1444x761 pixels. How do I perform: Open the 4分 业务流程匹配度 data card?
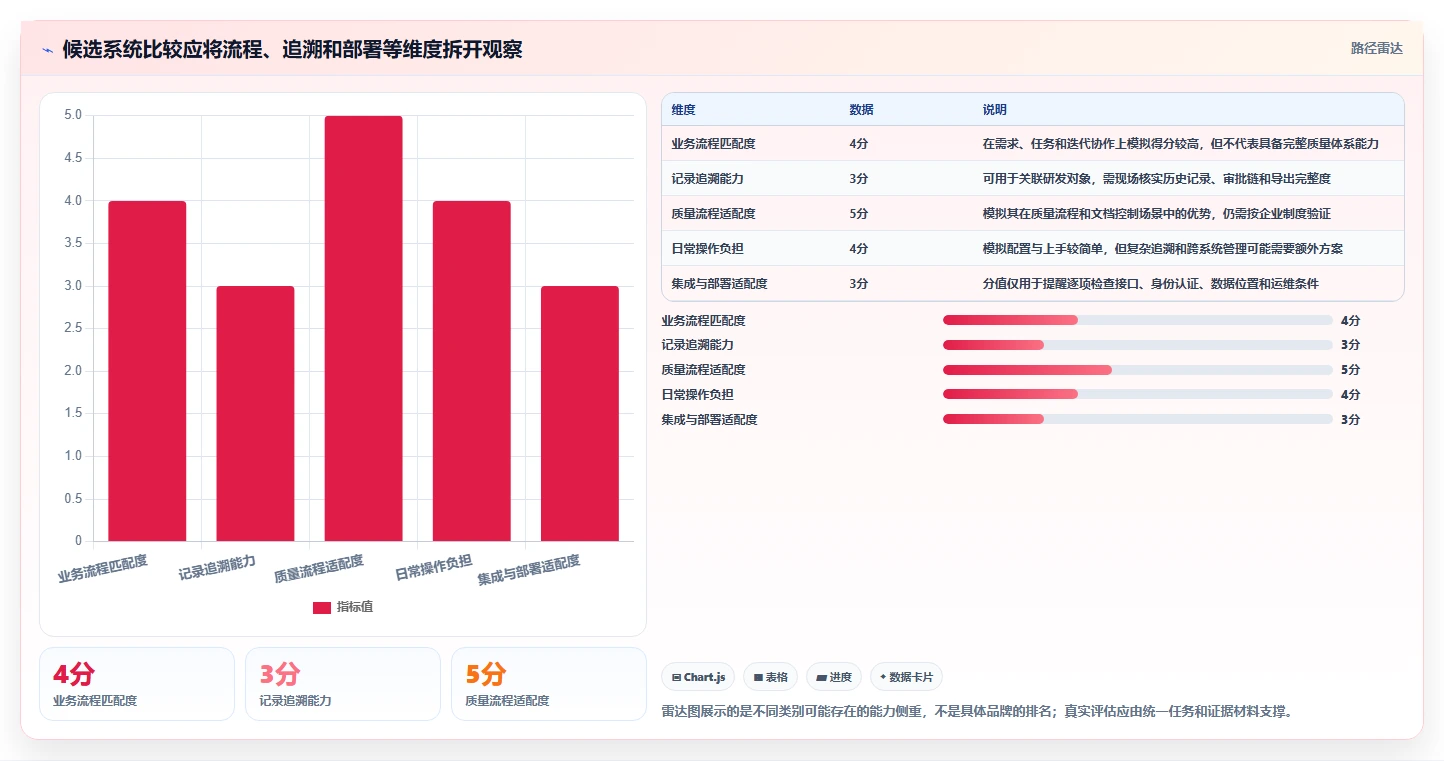tap(137, 684)
